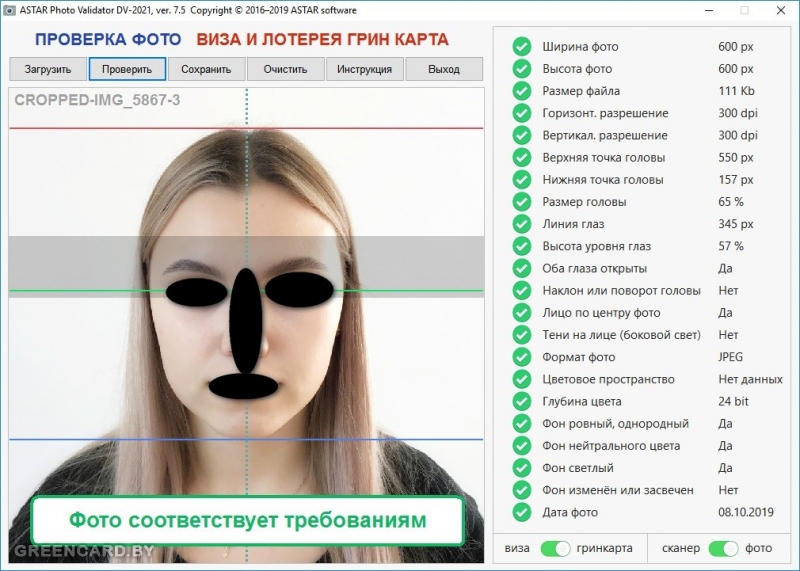Click check icon for Наклон или поворот головы

pos(521,290)
